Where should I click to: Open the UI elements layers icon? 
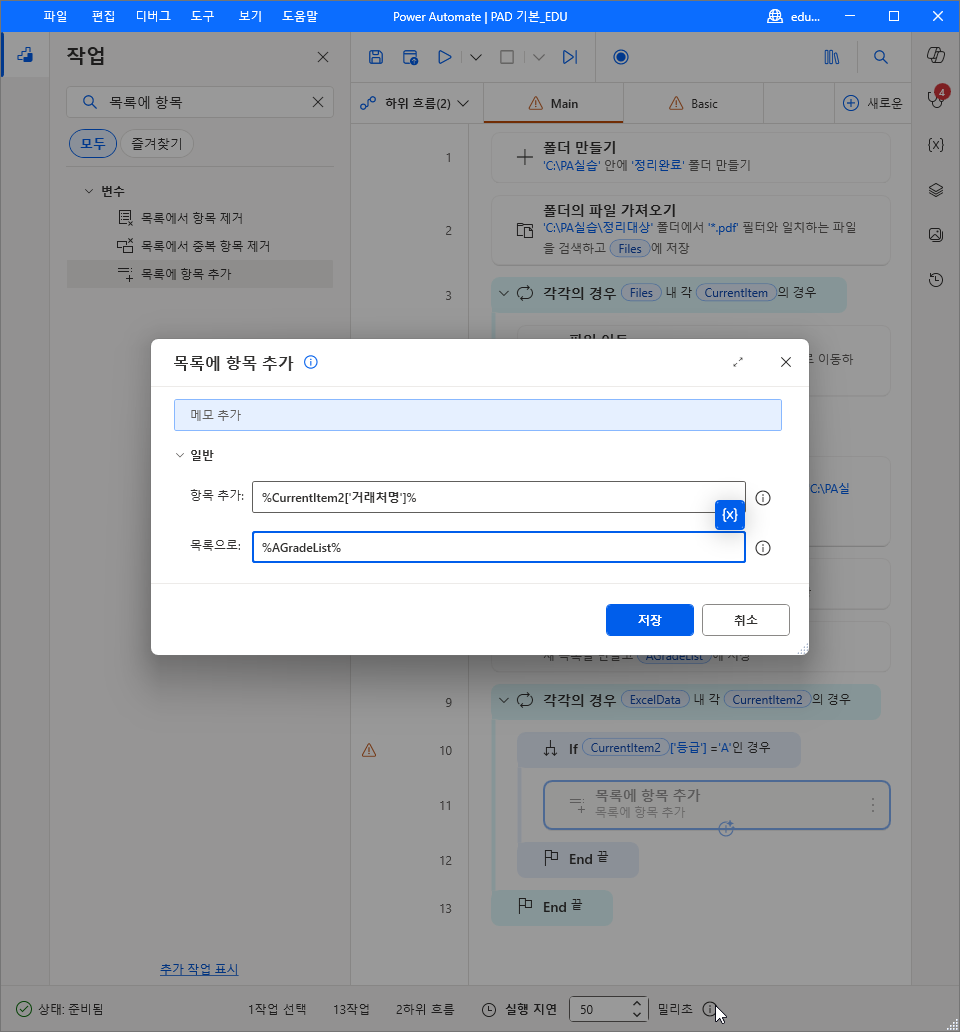(936, 190)
